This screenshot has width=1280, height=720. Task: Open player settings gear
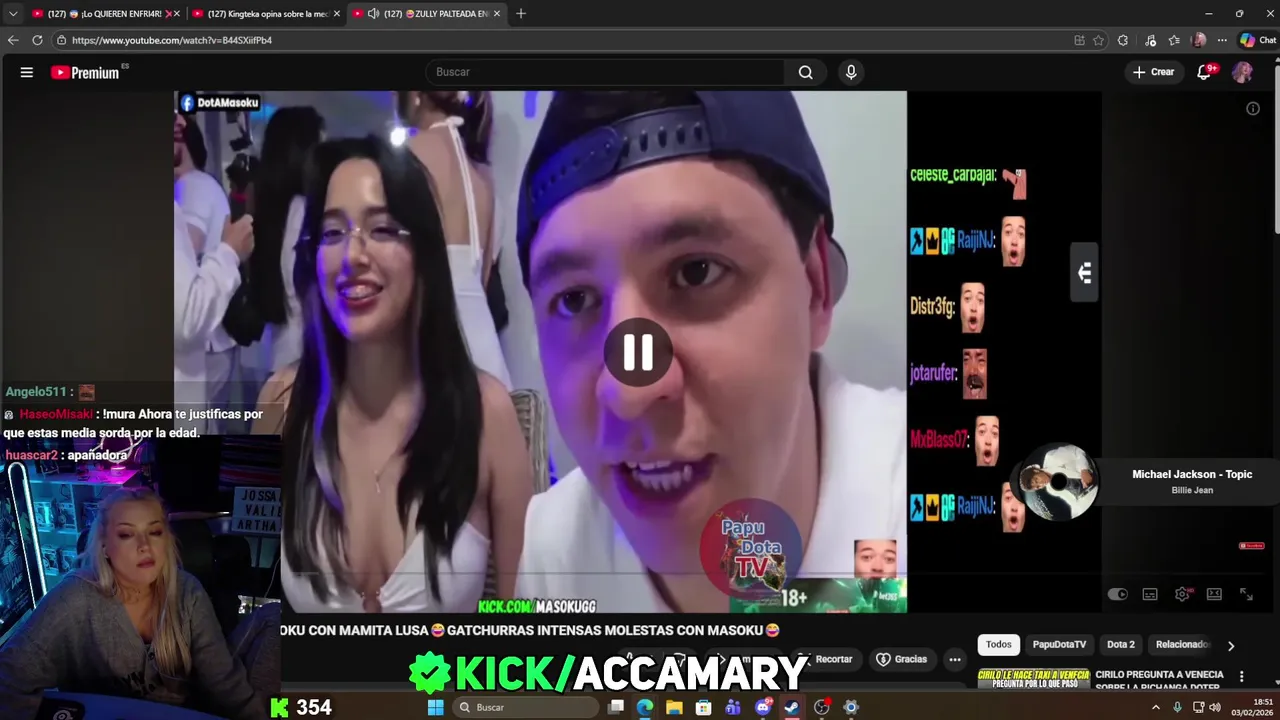(1182, 594)
